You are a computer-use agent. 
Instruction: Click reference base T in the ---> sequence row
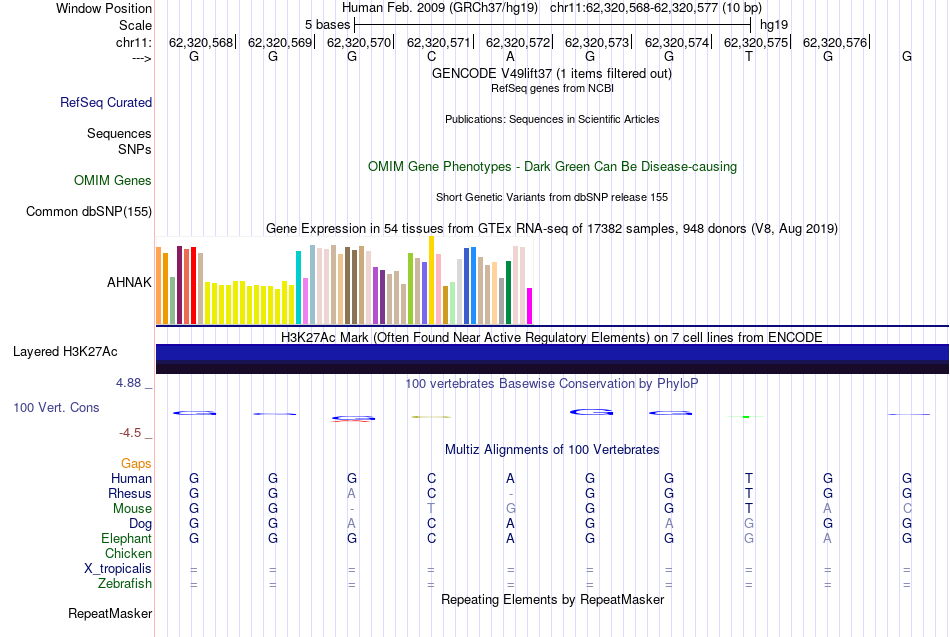(x=749, y=56)
